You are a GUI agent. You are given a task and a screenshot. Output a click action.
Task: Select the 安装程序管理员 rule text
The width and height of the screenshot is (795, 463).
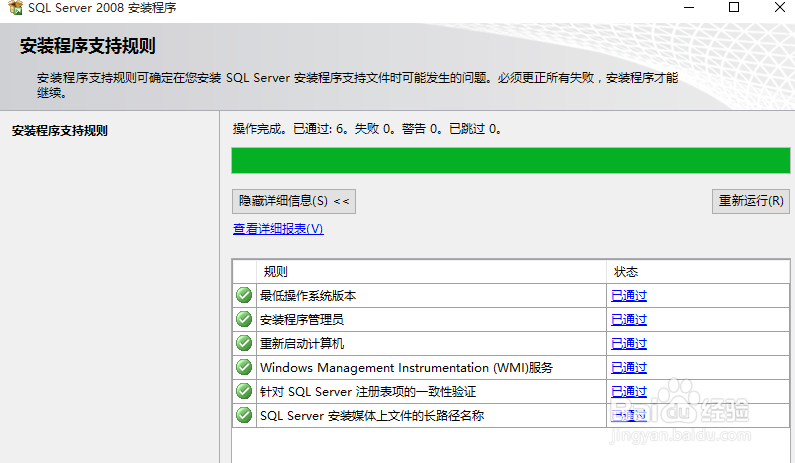(x=302, y=319)
